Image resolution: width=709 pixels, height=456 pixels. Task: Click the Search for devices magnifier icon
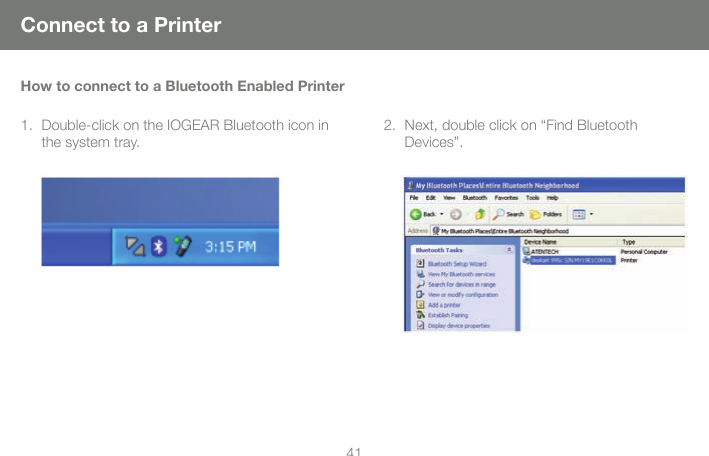click(x=420, y=284)
